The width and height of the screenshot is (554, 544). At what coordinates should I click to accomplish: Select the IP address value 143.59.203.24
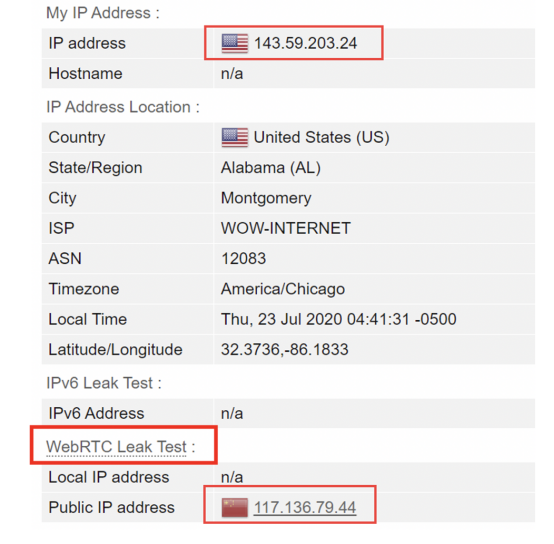(x=306, y=43)
